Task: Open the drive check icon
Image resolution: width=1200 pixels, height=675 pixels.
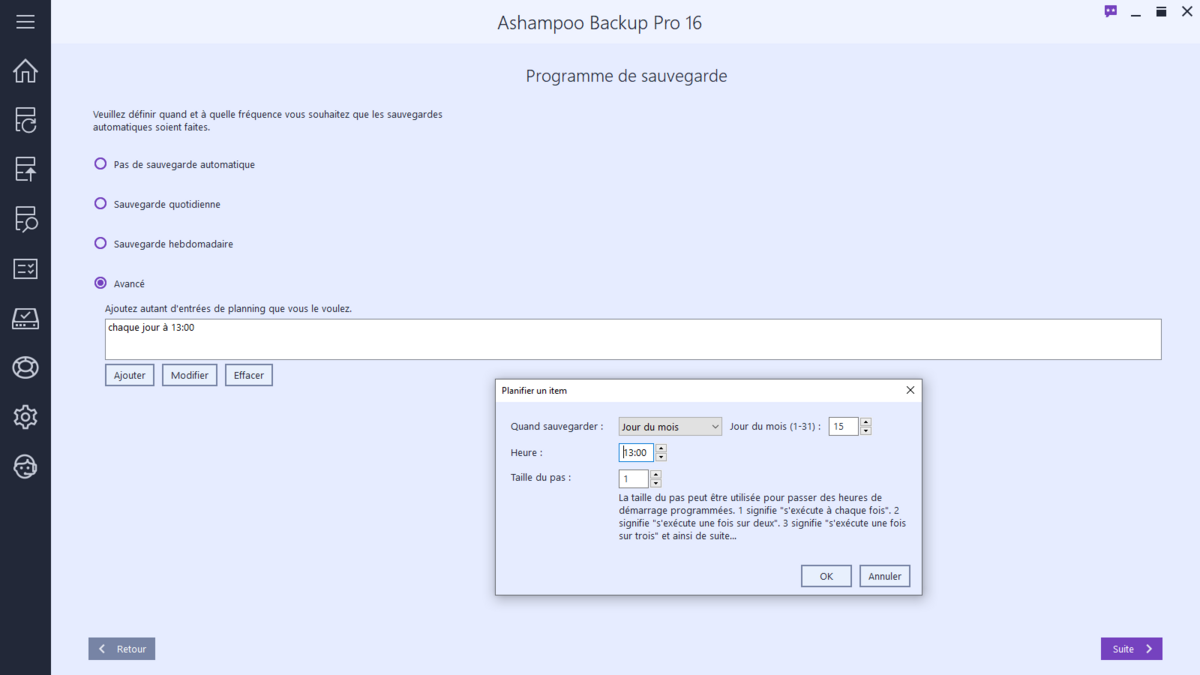Action: [x=25, y=318]
